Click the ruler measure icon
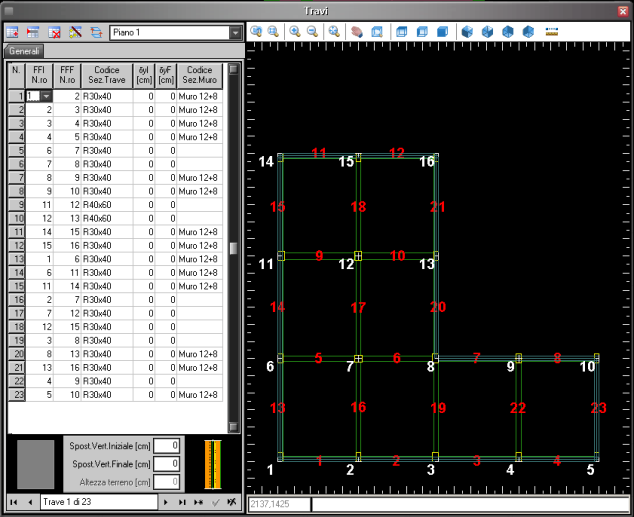This screenshot has width=634, height=517. click(x=552, y=32)
